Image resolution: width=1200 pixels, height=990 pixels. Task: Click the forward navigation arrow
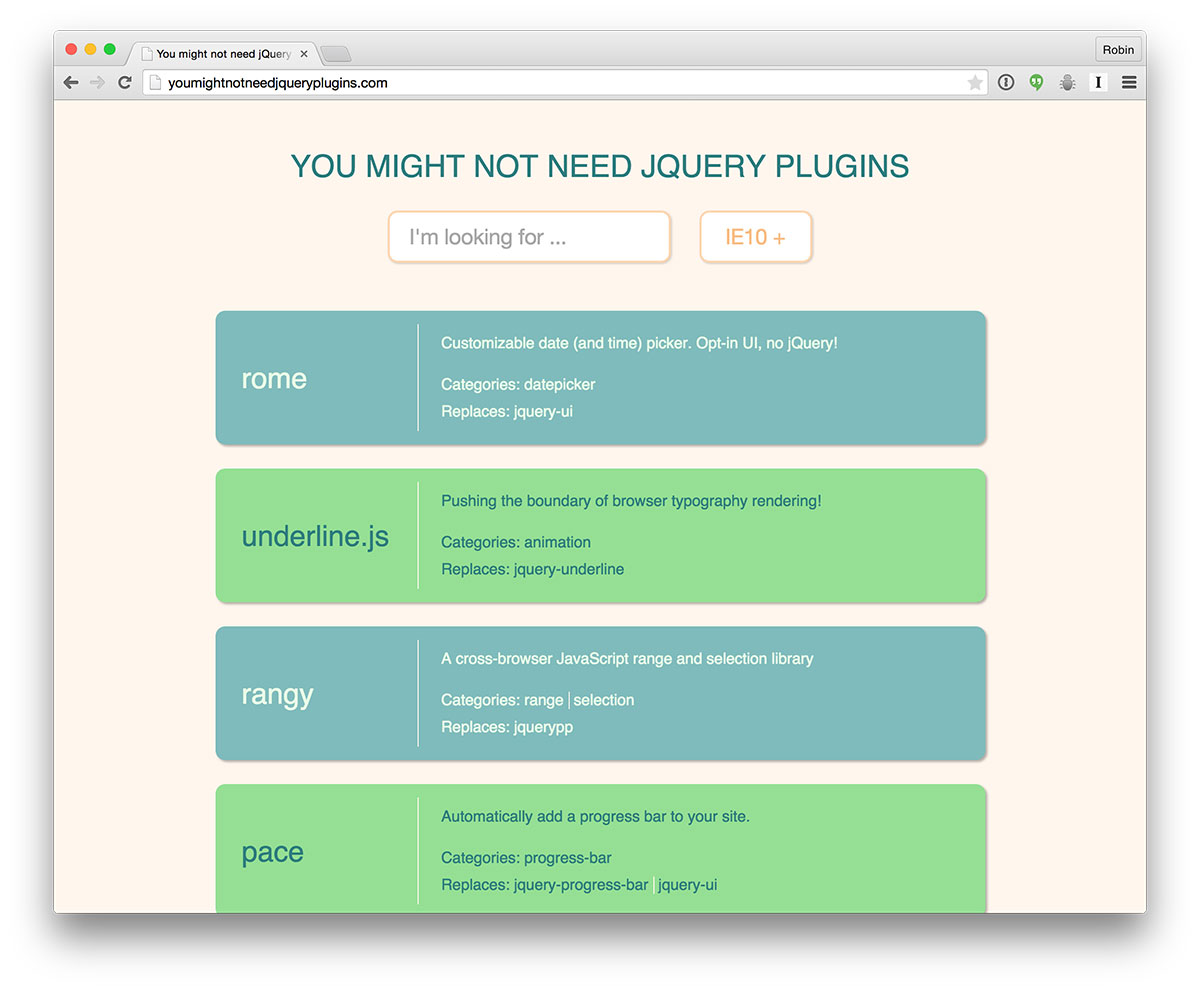tap(97, 82)
